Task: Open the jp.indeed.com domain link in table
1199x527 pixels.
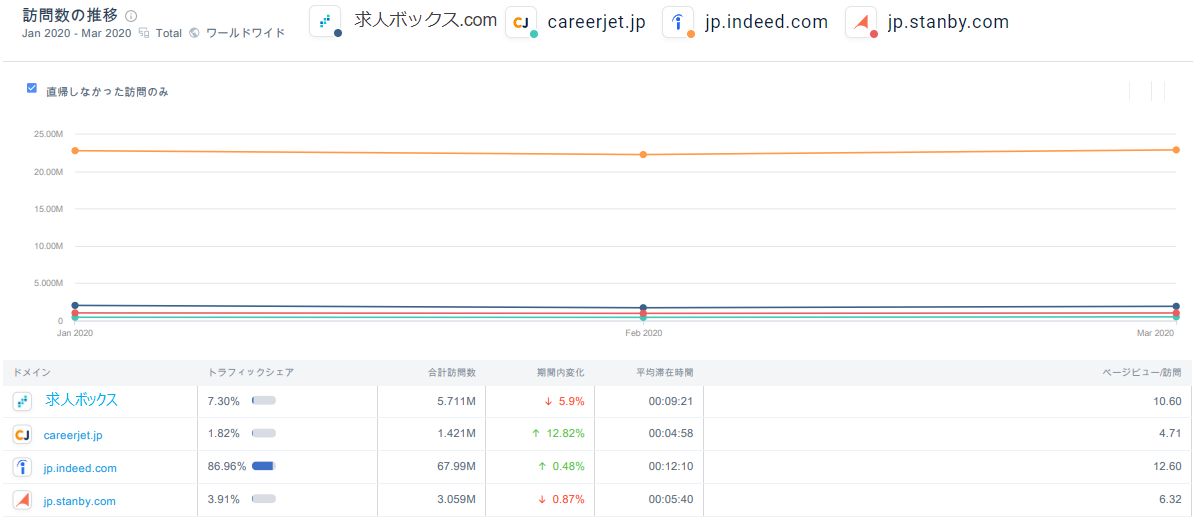Action: [x=80, y=468]
